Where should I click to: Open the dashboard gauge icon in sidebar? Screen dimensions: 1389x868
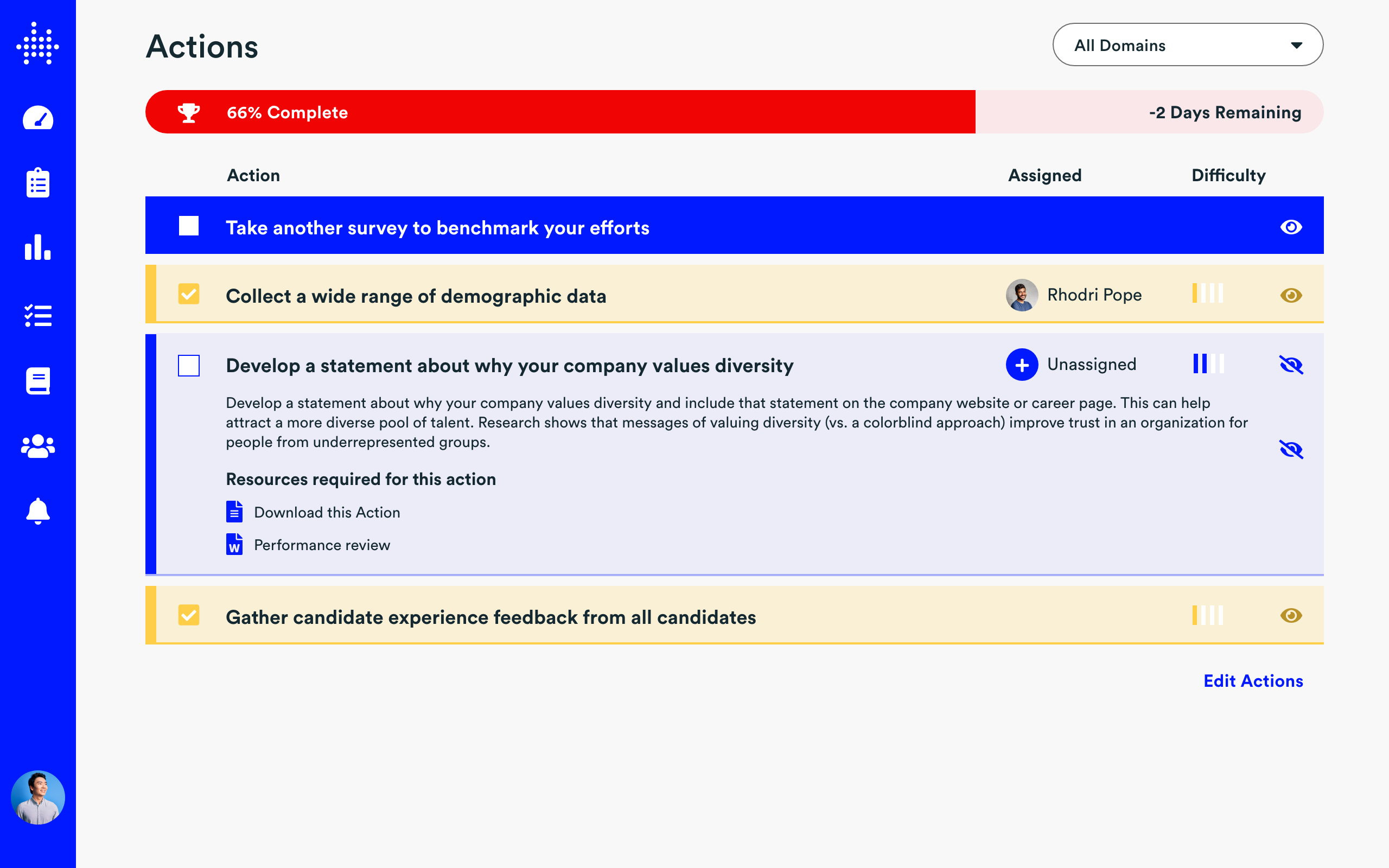[x=38, y=118]
